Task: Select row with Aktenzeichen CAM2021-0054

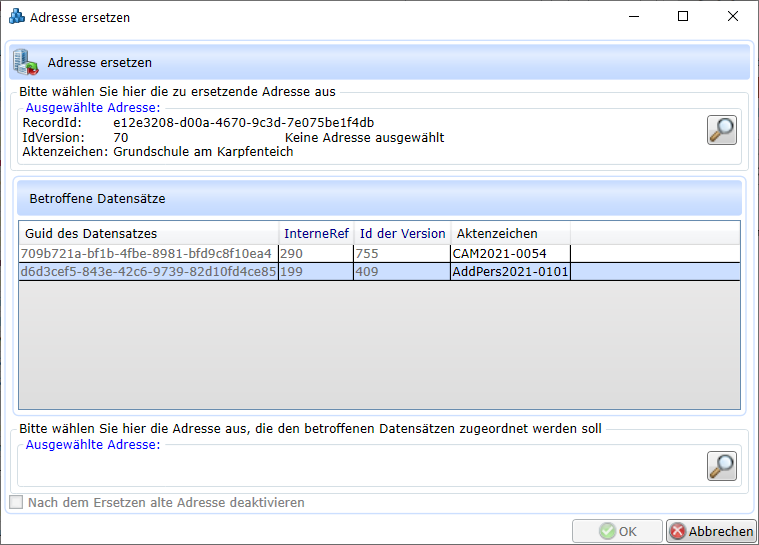Action: click(x=510, y=254)
